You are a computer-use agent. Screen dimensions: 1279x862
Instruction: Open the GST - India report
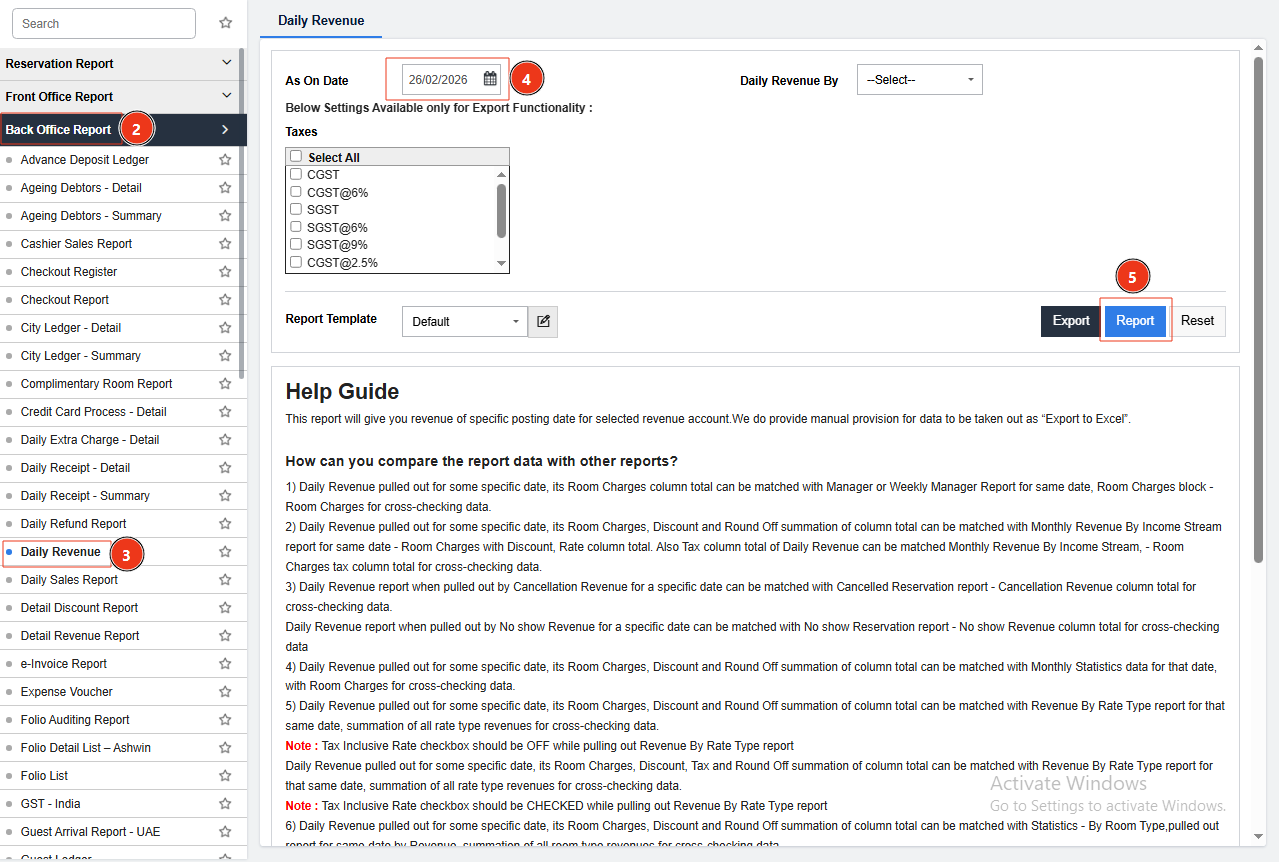[x=50, y=804]
